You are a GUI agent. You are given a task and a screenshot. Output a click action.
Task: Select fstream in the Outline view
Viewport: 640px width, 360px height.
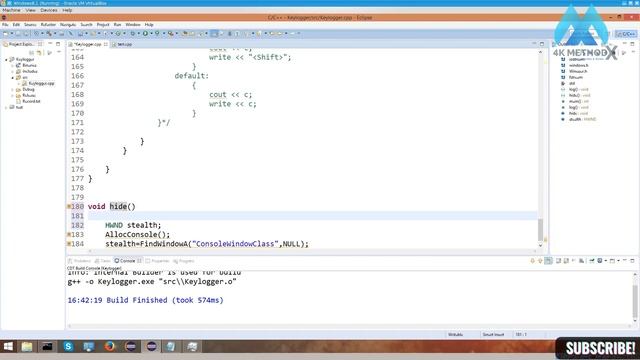point(576,77)
